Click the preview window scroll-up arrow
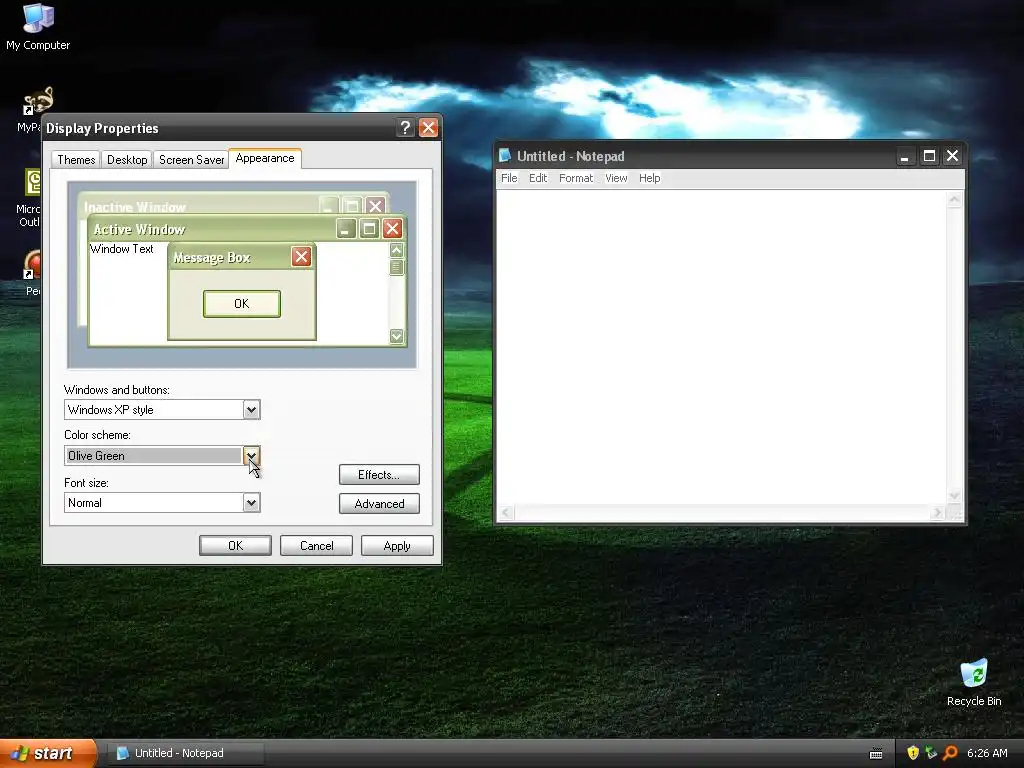This screenshot has height=768, width=1024. [x=396, y=250]
